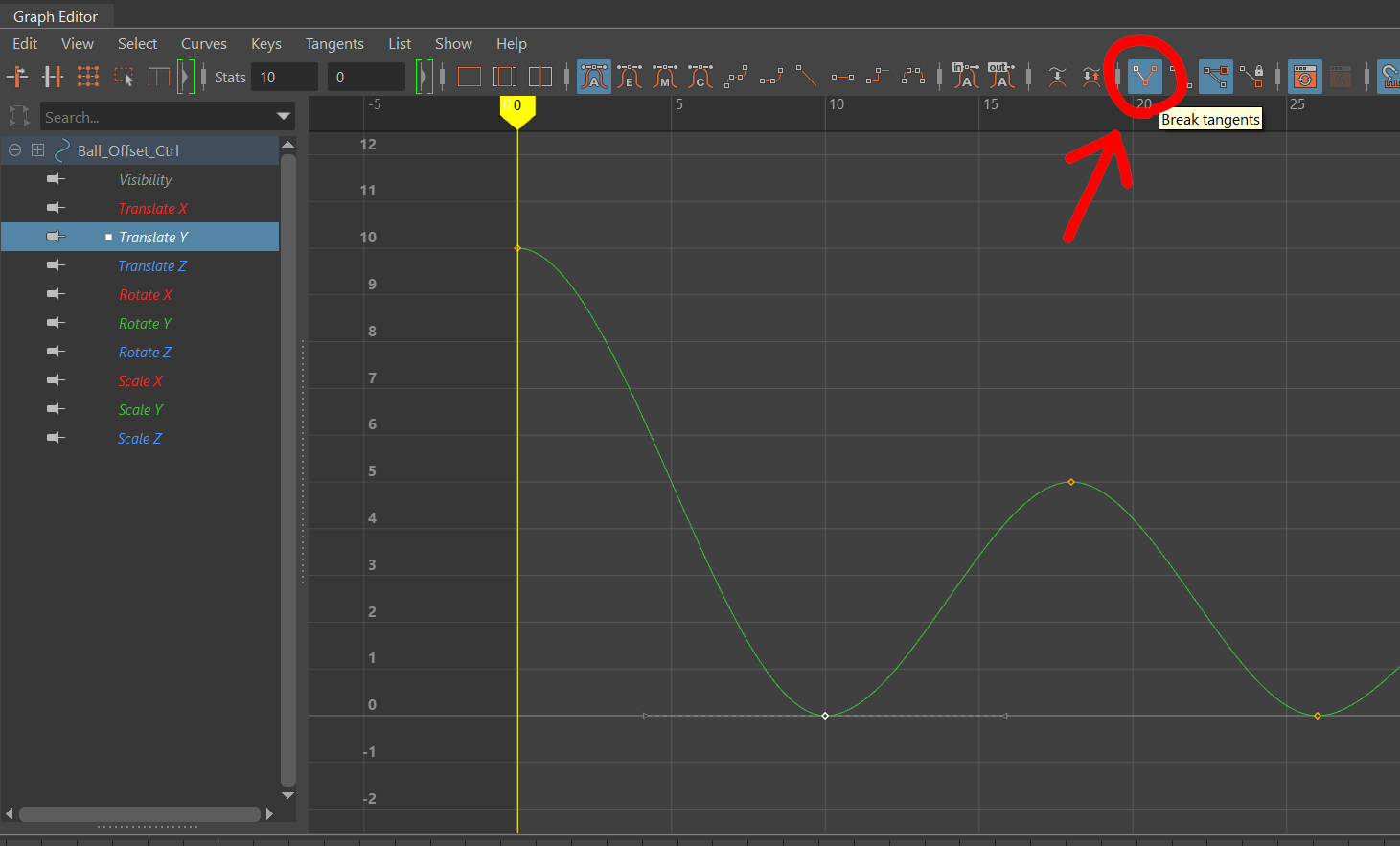Open the View menu

point(78,44)
